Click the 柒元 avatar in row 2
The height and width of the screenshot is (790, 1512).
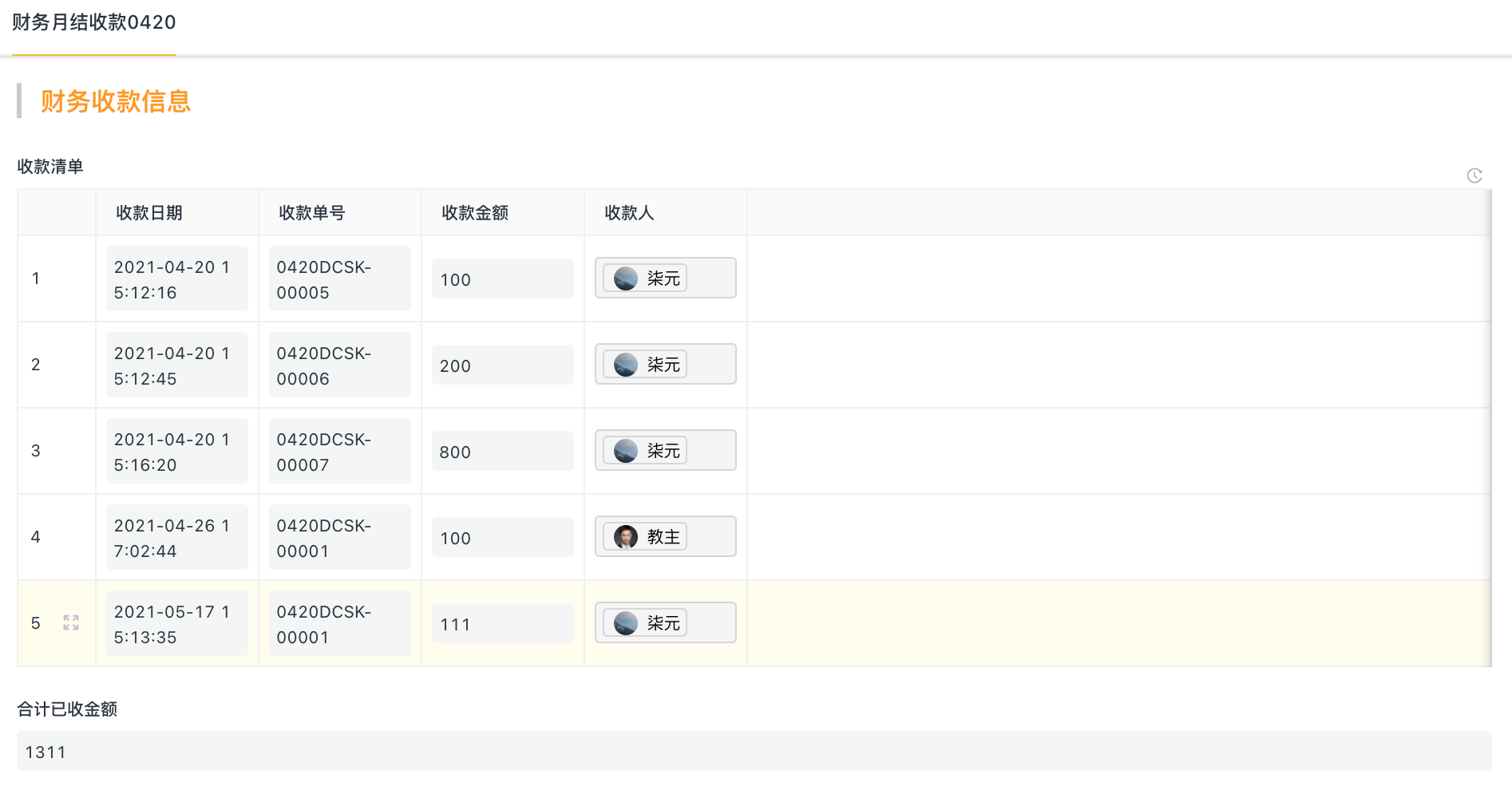point(626,365)
